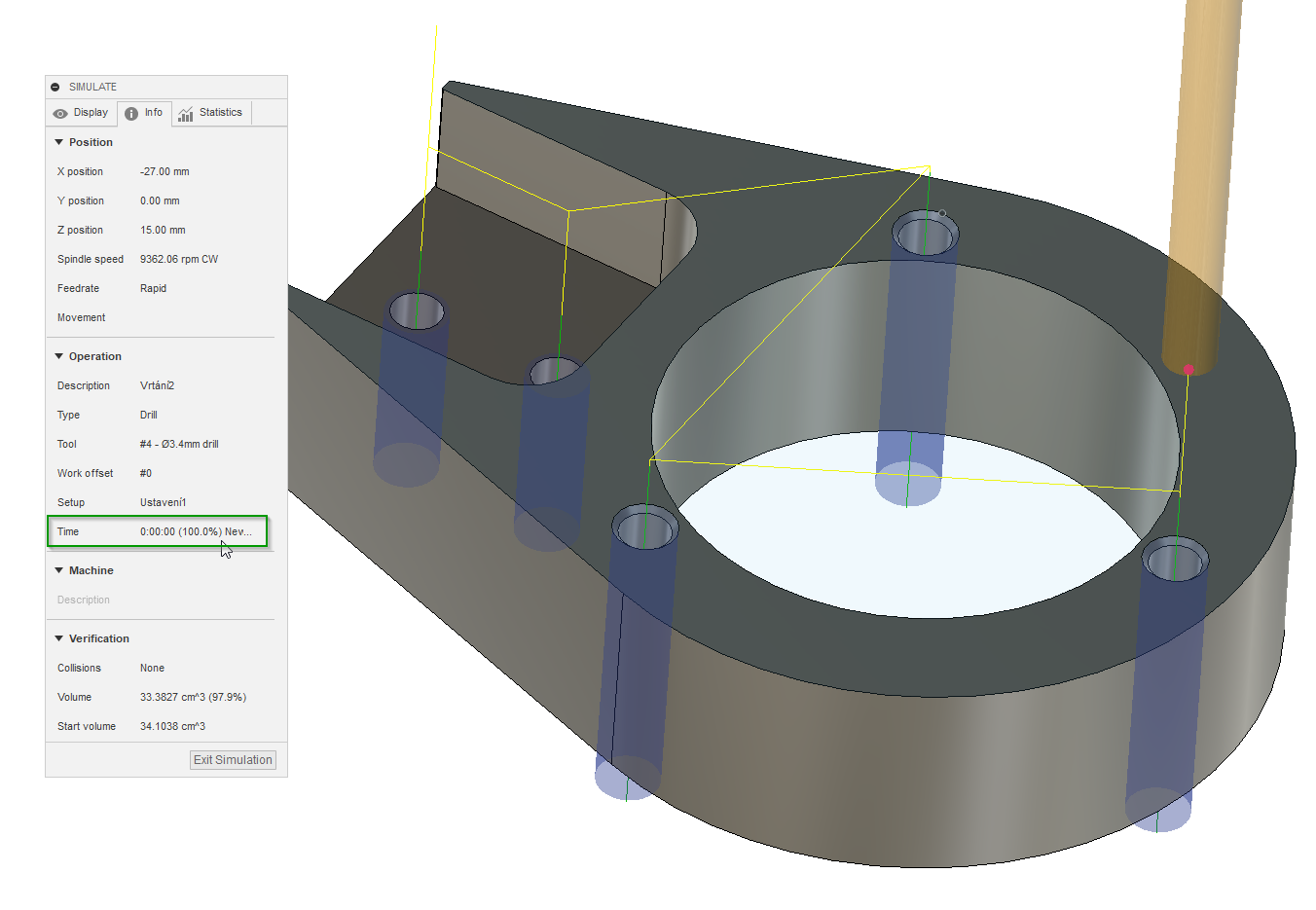Select the Y position value 0.00 mm
1316x910 pixels.
click(x=160, y=200)
